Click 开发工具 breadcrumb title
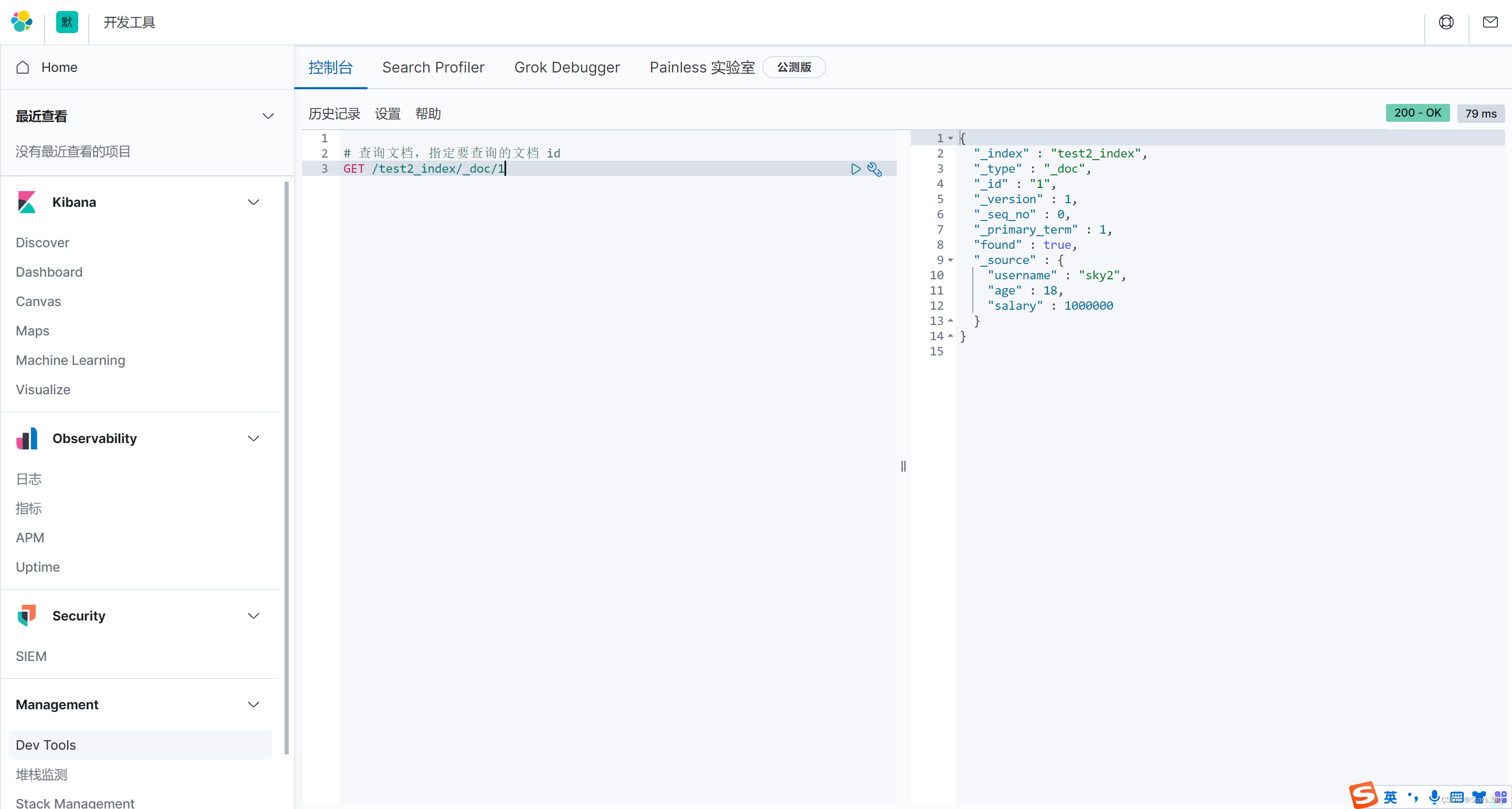This screenshot has width=1512, height=809. click(129, 22)
